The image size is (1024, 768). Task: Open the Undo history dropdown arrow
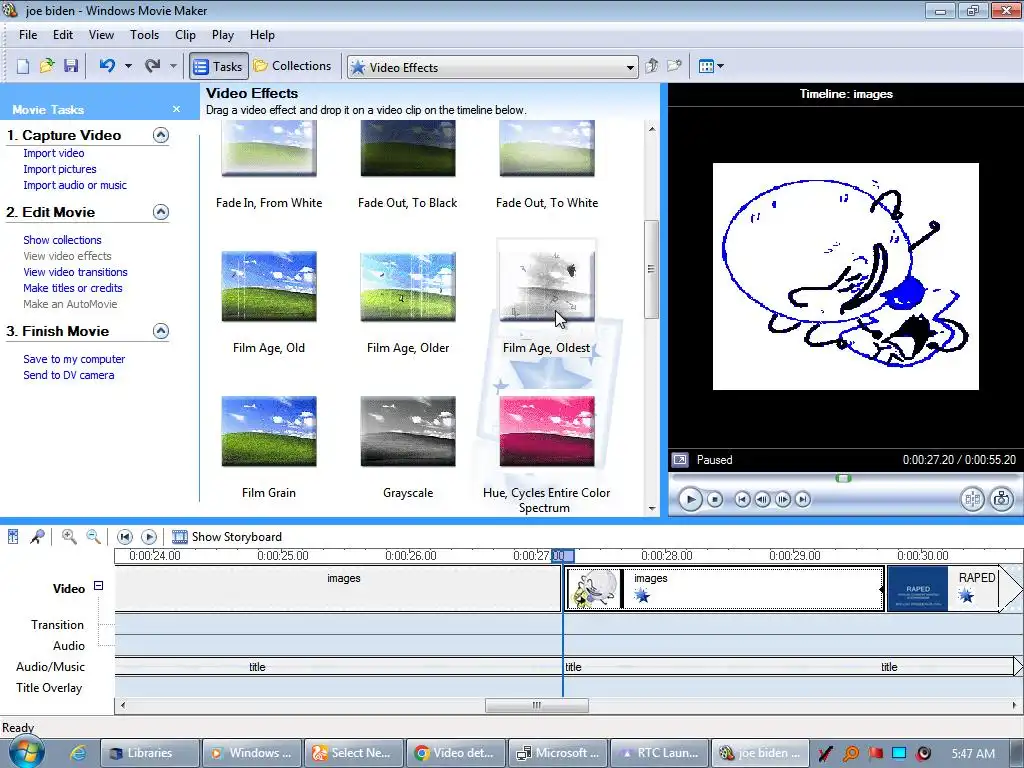pos(128,66)
